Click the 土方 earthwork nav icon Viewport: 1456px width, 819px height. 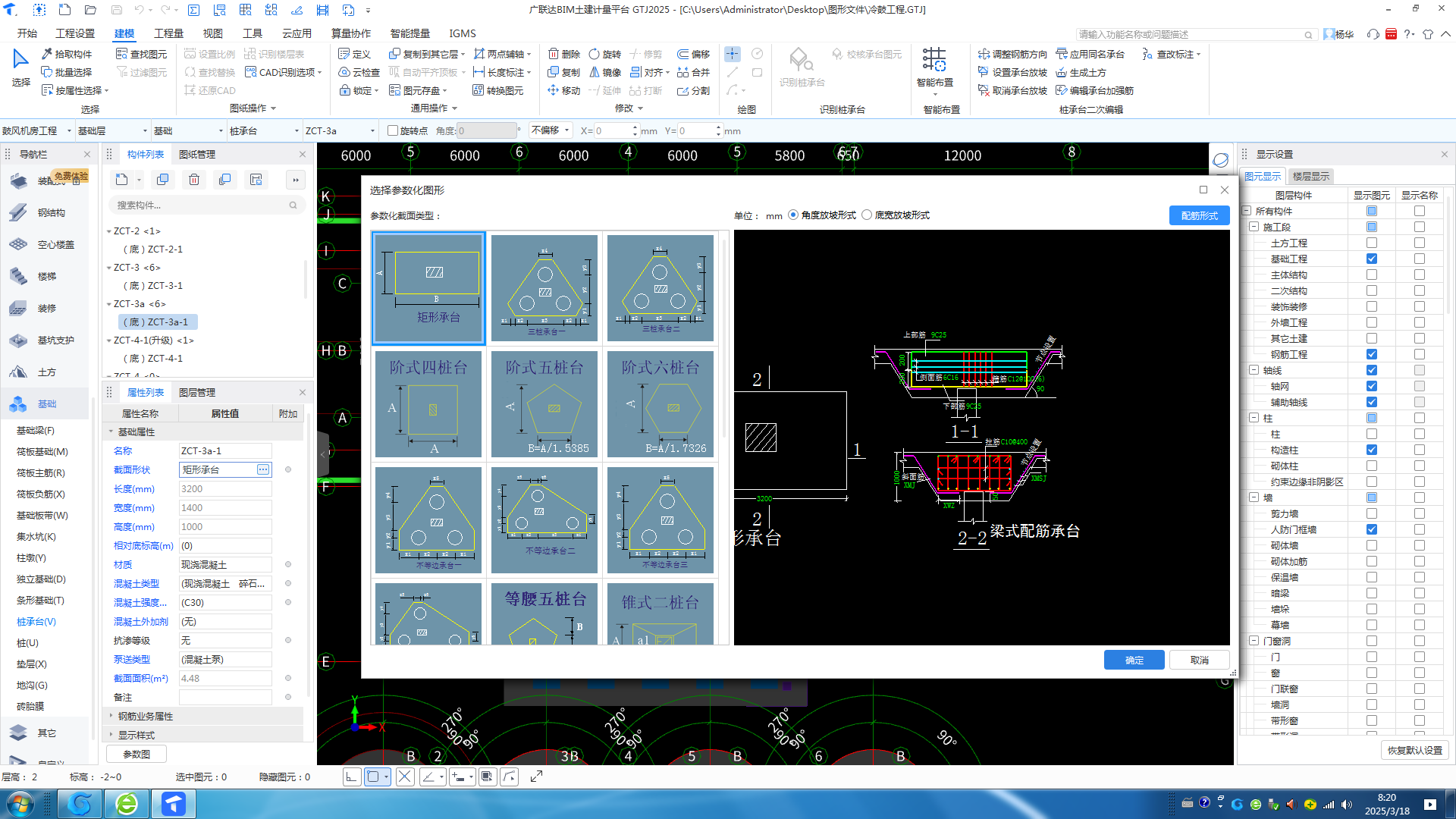[x=19, y=372]
